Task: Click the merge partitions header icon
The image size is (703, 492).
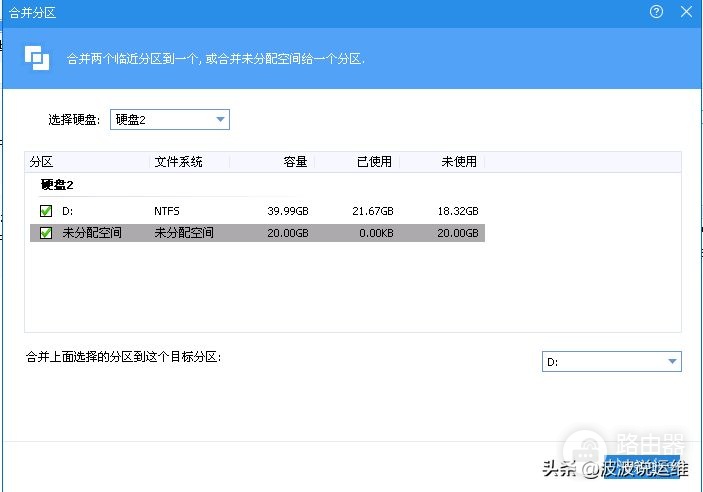Action: pyautogui.click(x=37, y=58)
